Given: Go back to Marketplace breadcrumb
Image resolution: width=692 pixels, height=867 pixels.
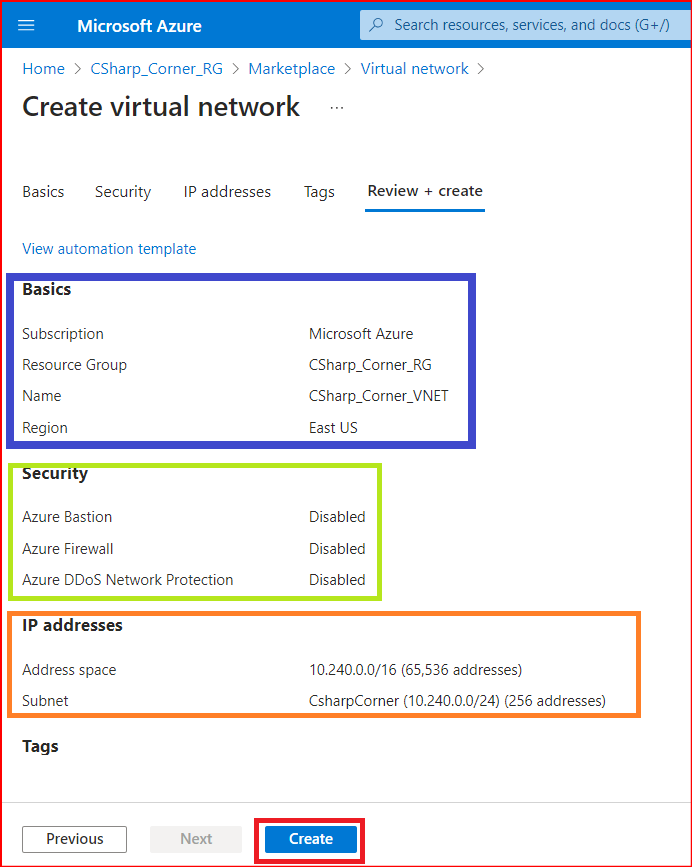Looking at the screenshot, I should point(291,69).
